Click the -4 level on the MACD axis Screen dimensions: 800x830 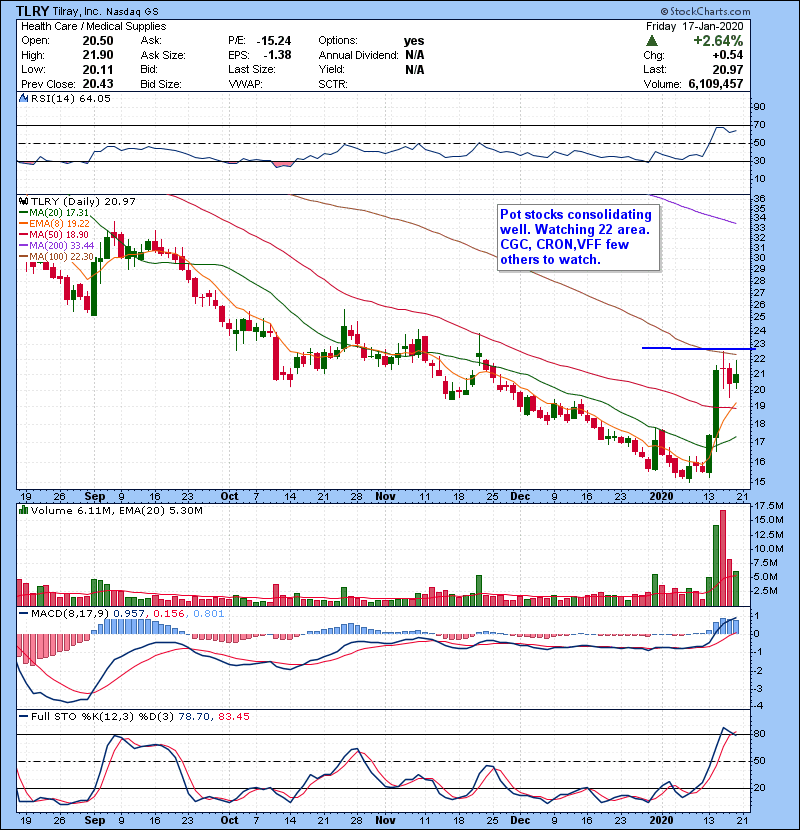pyautogui.click(x=758, y=706)
